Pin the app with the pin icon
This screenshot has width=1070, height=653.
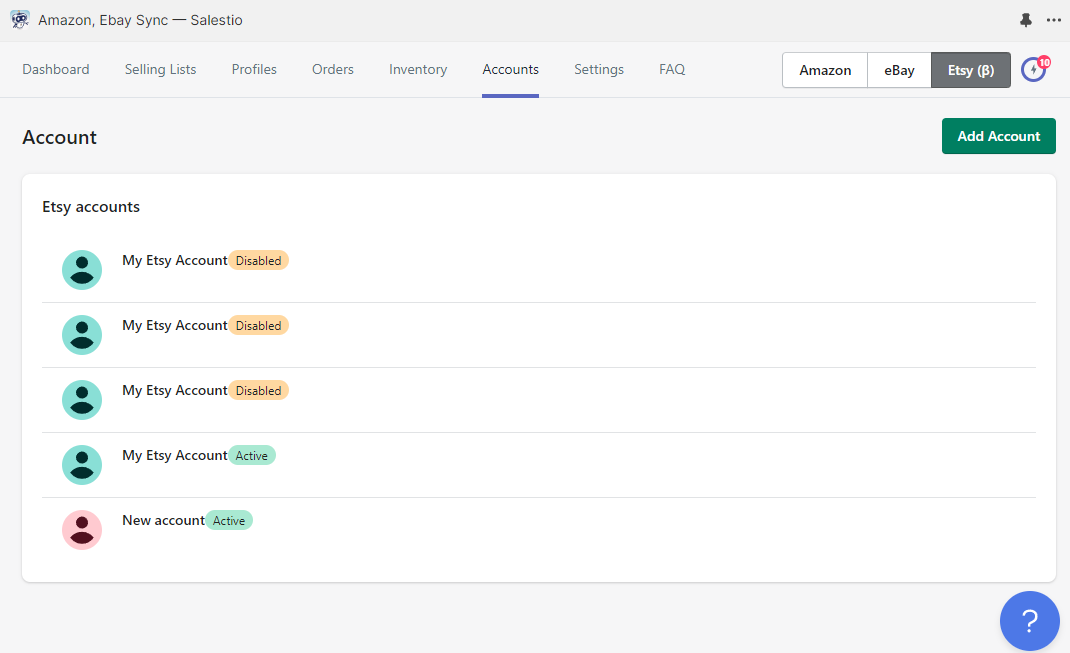[1025, 20]
